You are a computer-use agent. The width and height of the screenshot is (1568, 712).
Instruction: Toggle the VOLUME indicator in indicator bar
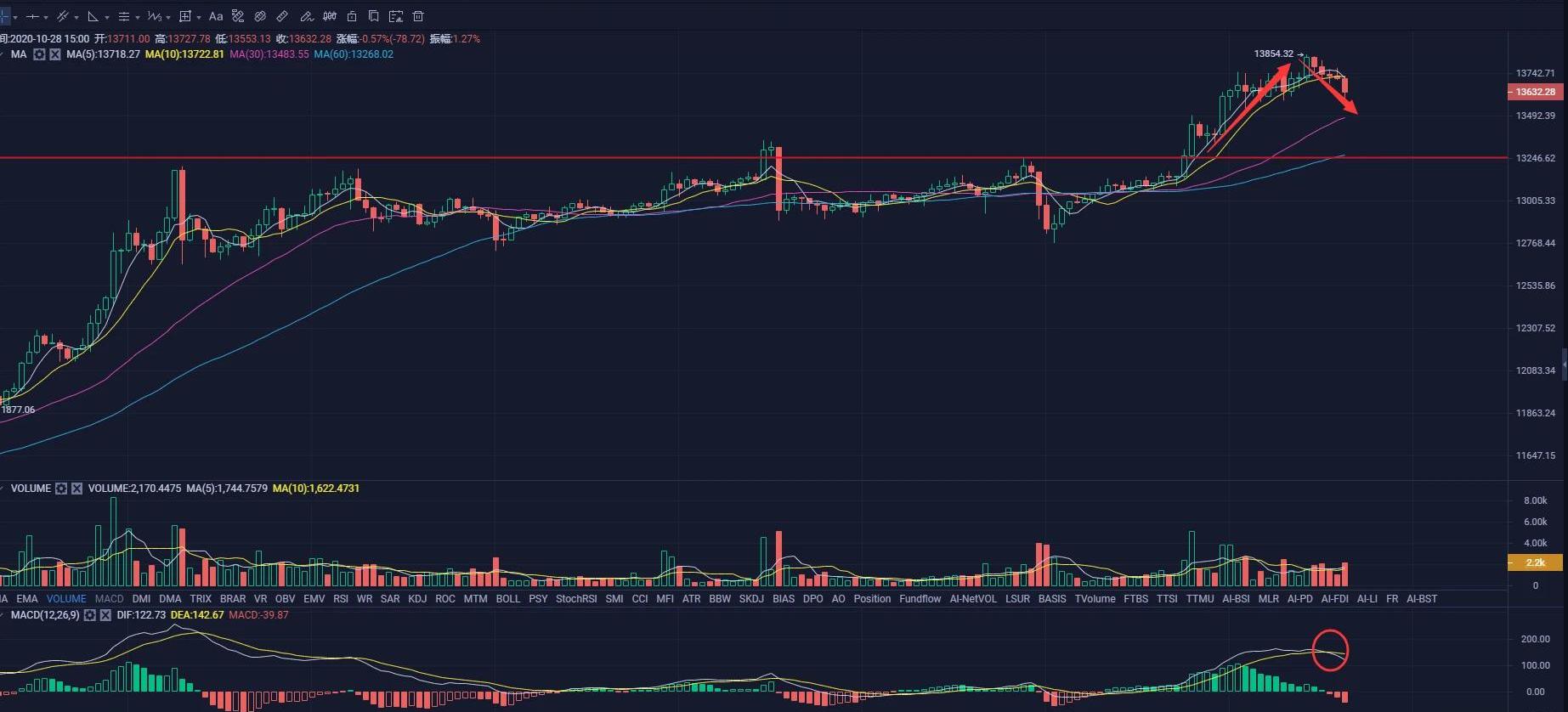pyautogui.click(x=66, y=599)
